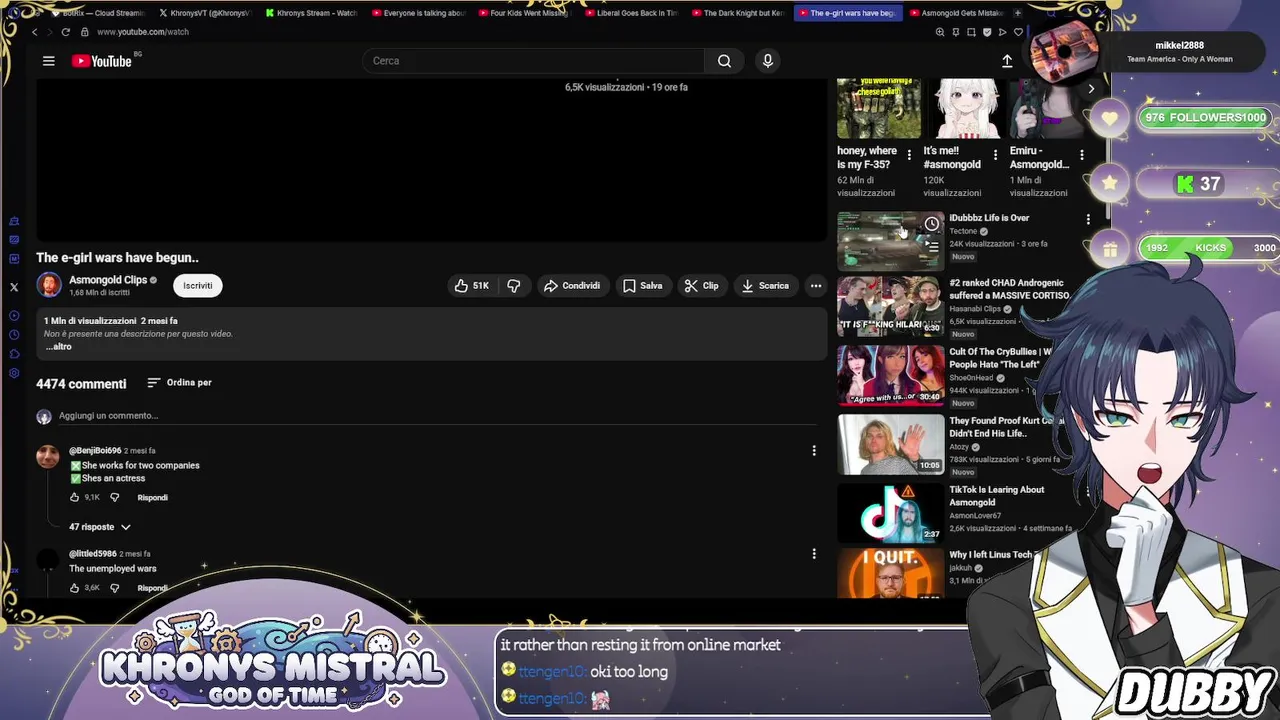Save the video with Salva button

tap(642, 286)
